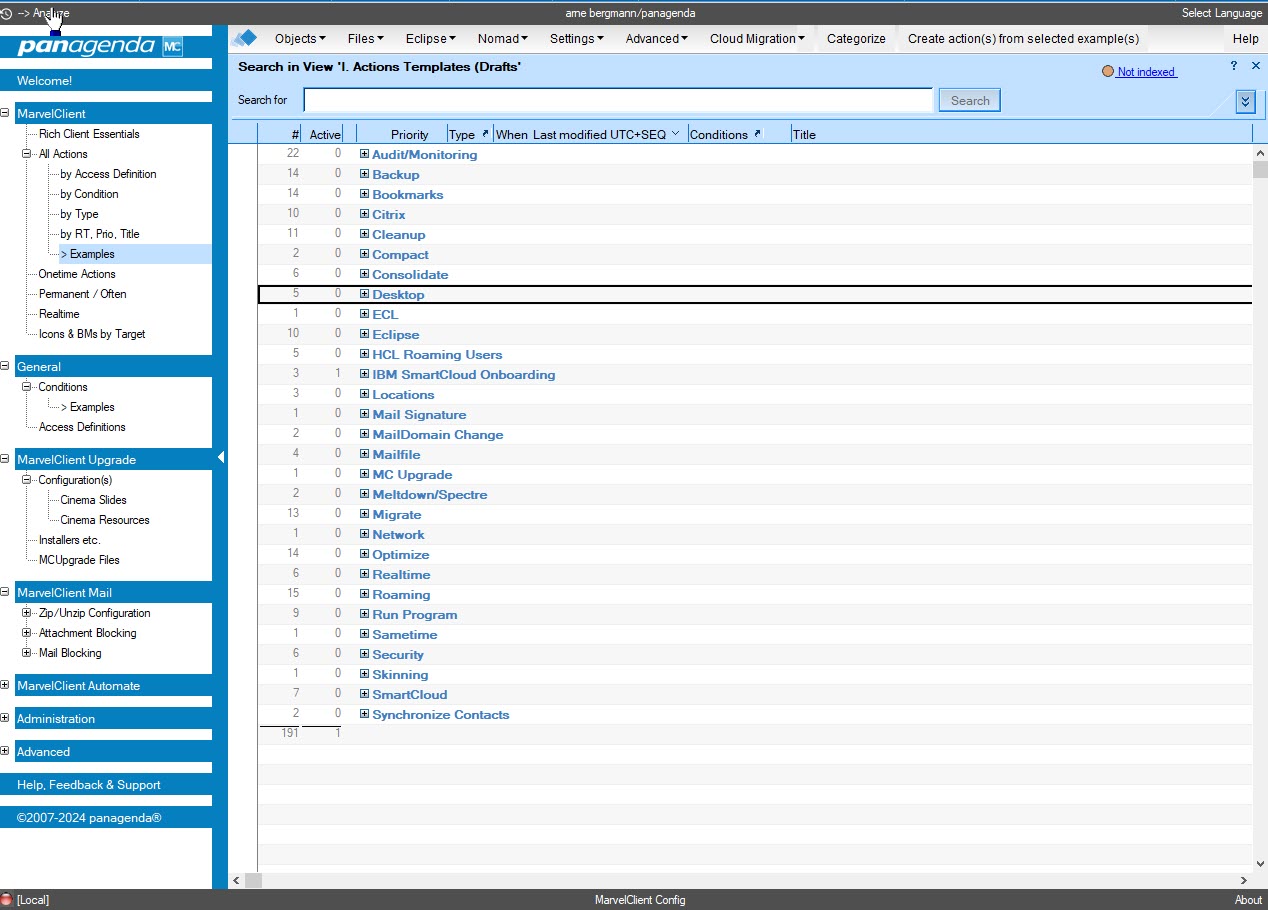Focus the Search for input field

pyautogui.click(x=618, y=100)
